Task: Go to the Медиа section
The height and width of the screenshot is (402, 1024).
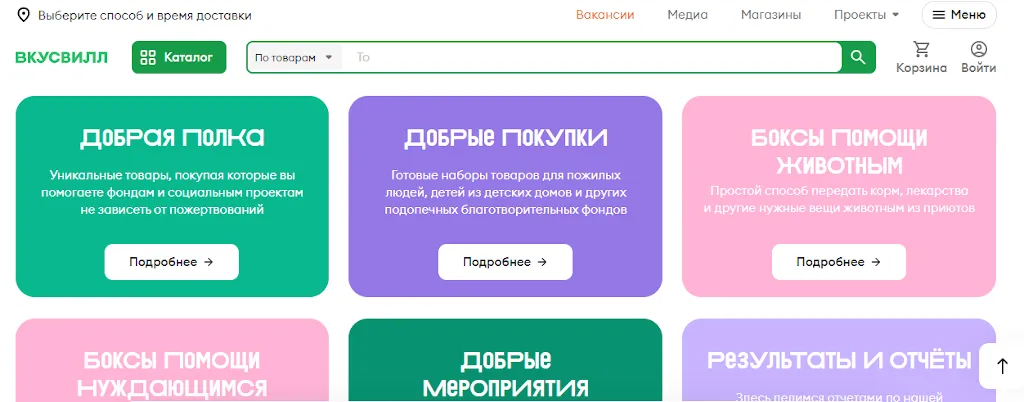Action: point(687,15)
